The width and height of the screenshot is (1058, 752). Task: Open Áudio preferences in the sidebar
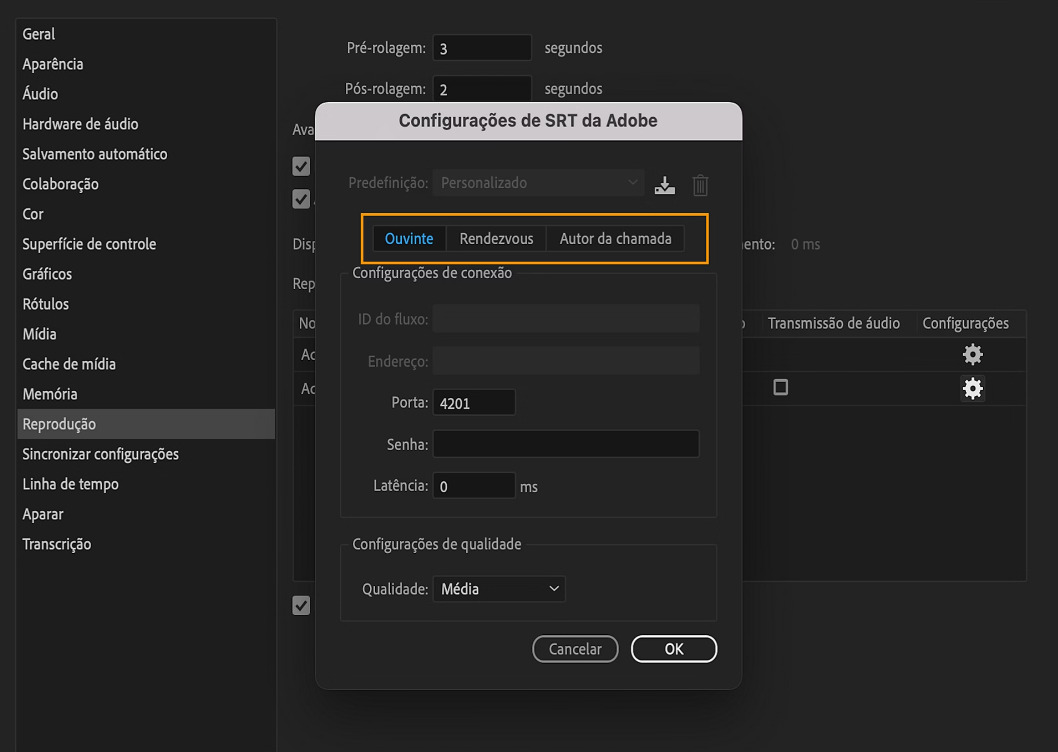tap(41, 94)
